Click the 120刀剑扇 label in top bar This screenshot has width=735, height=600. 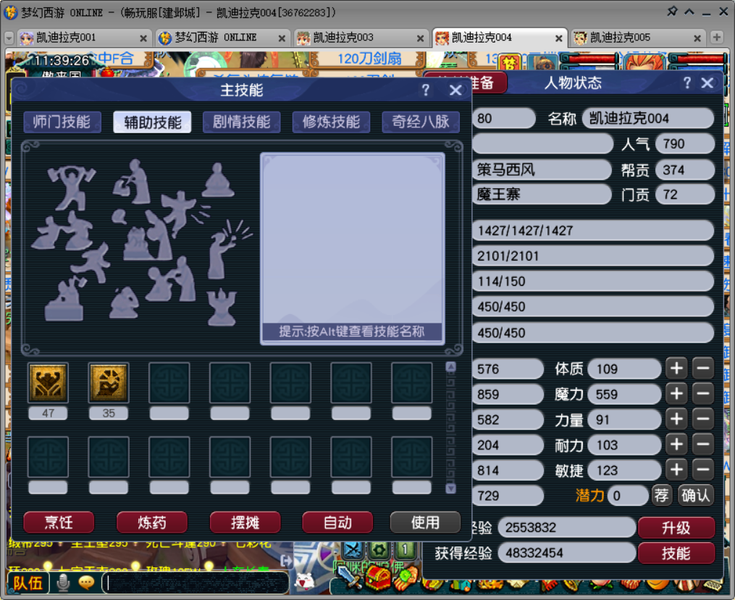coord(369,59)
